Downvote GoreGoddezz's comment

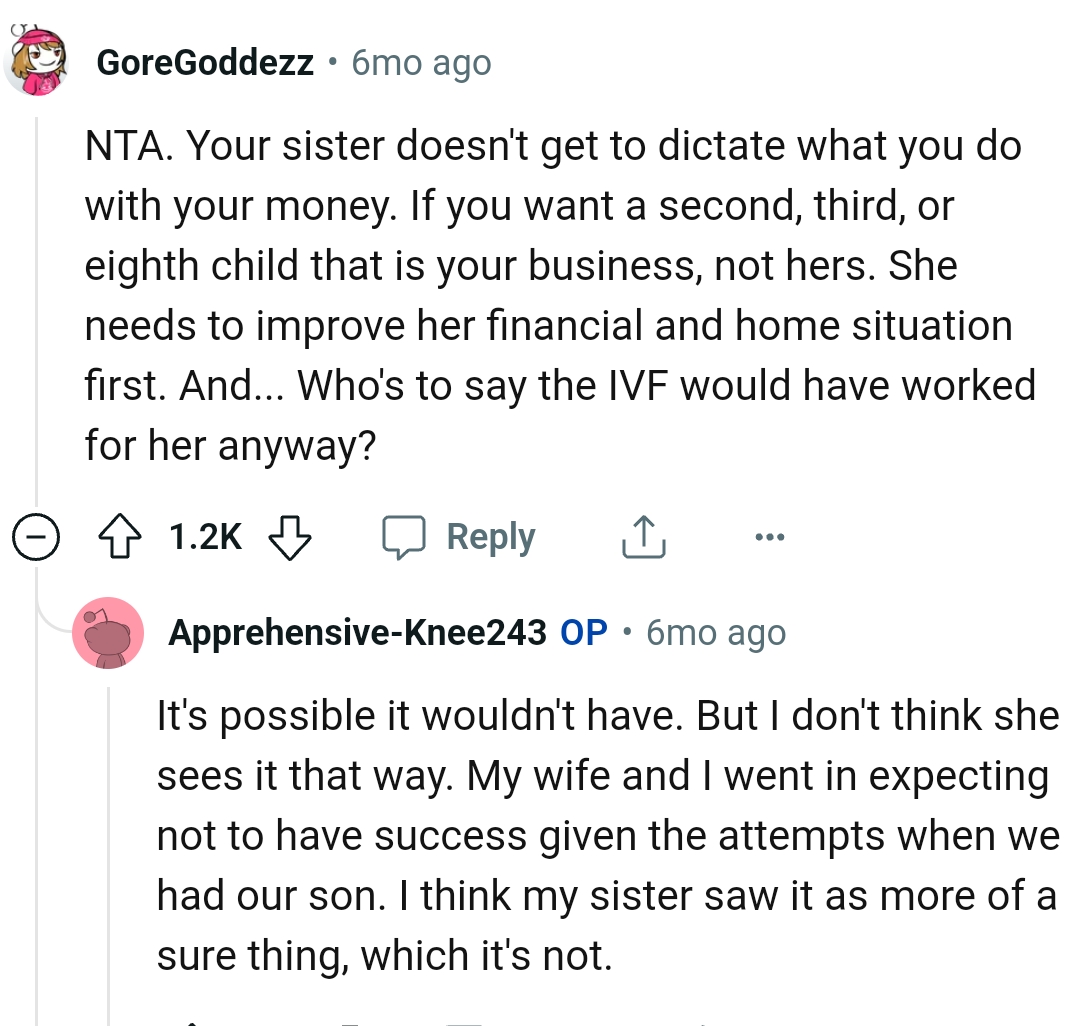290,538
